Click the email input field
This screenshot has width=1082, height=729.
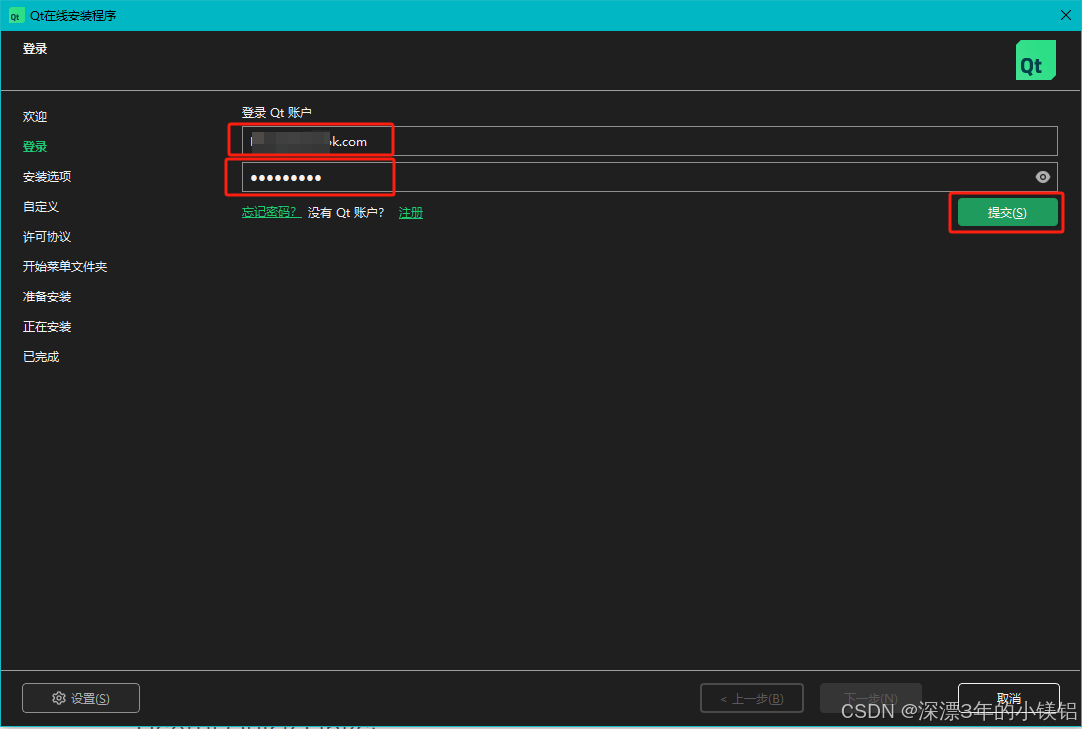[x=649, y=141]
